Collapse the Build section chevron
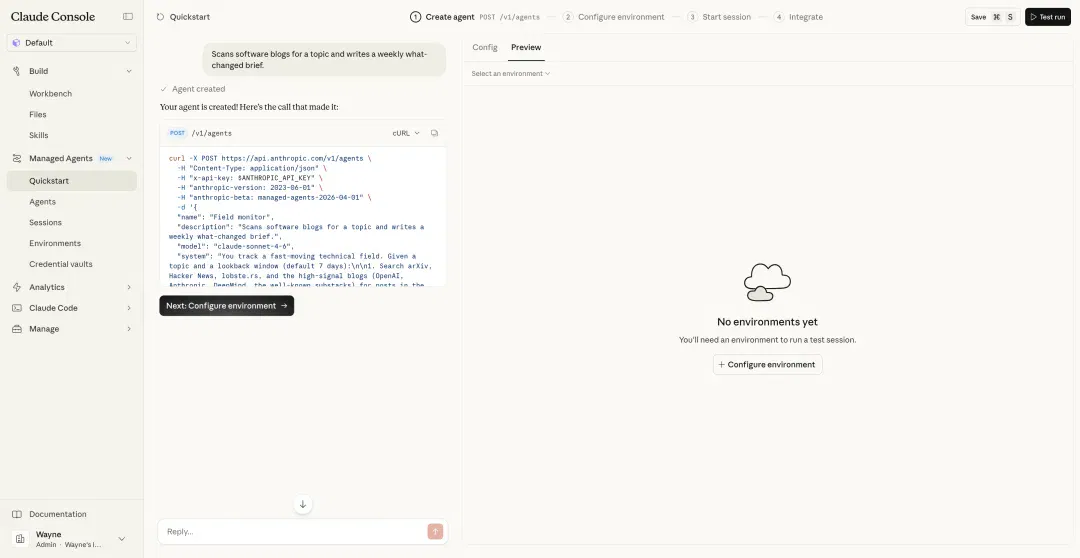The height and width of the screenshot is (558, 1080). pyautogui.click(x=129, y=71)
